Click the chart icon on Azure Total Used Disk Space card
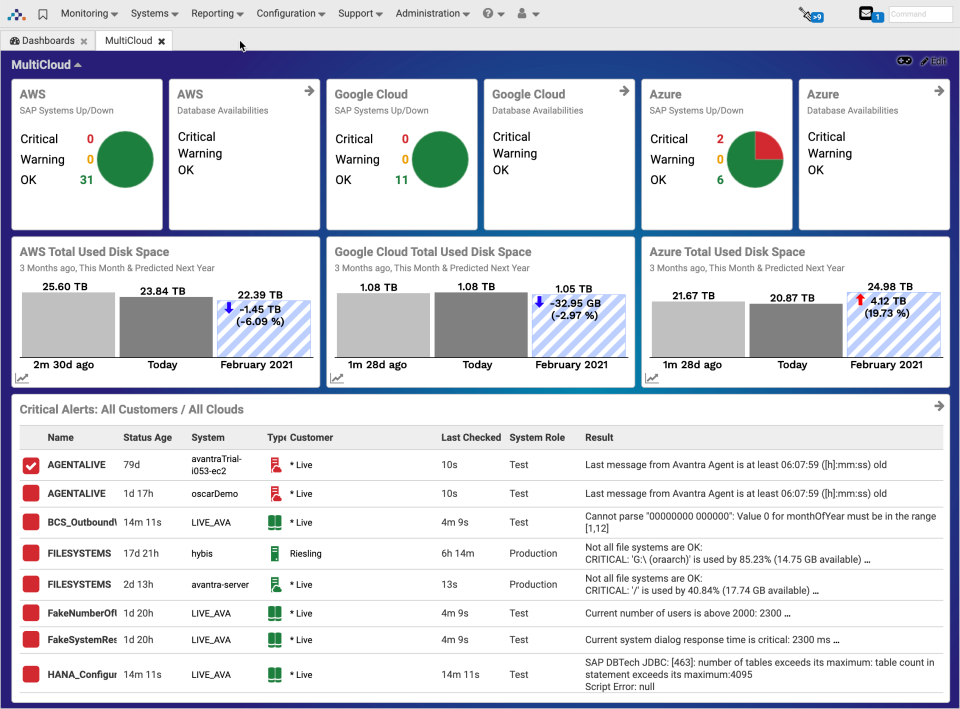Image resolution: width=960 pixels, height=709 pixels. click(652, 378)
